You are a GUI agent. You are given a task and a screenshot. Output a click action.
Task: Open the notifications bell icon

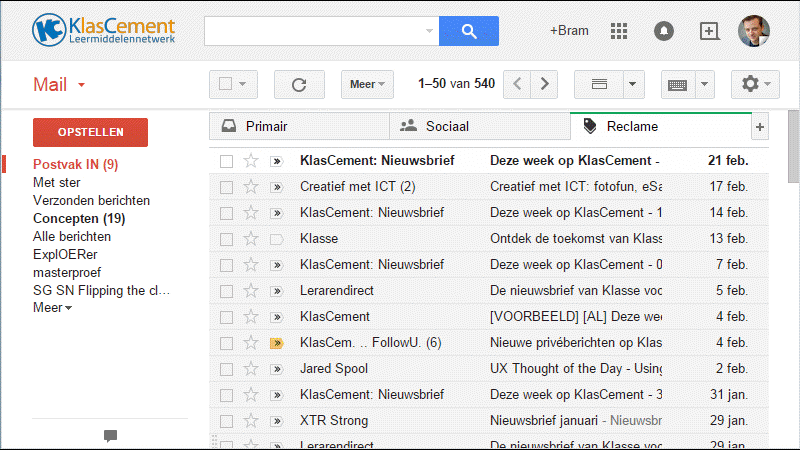point(664,31)
